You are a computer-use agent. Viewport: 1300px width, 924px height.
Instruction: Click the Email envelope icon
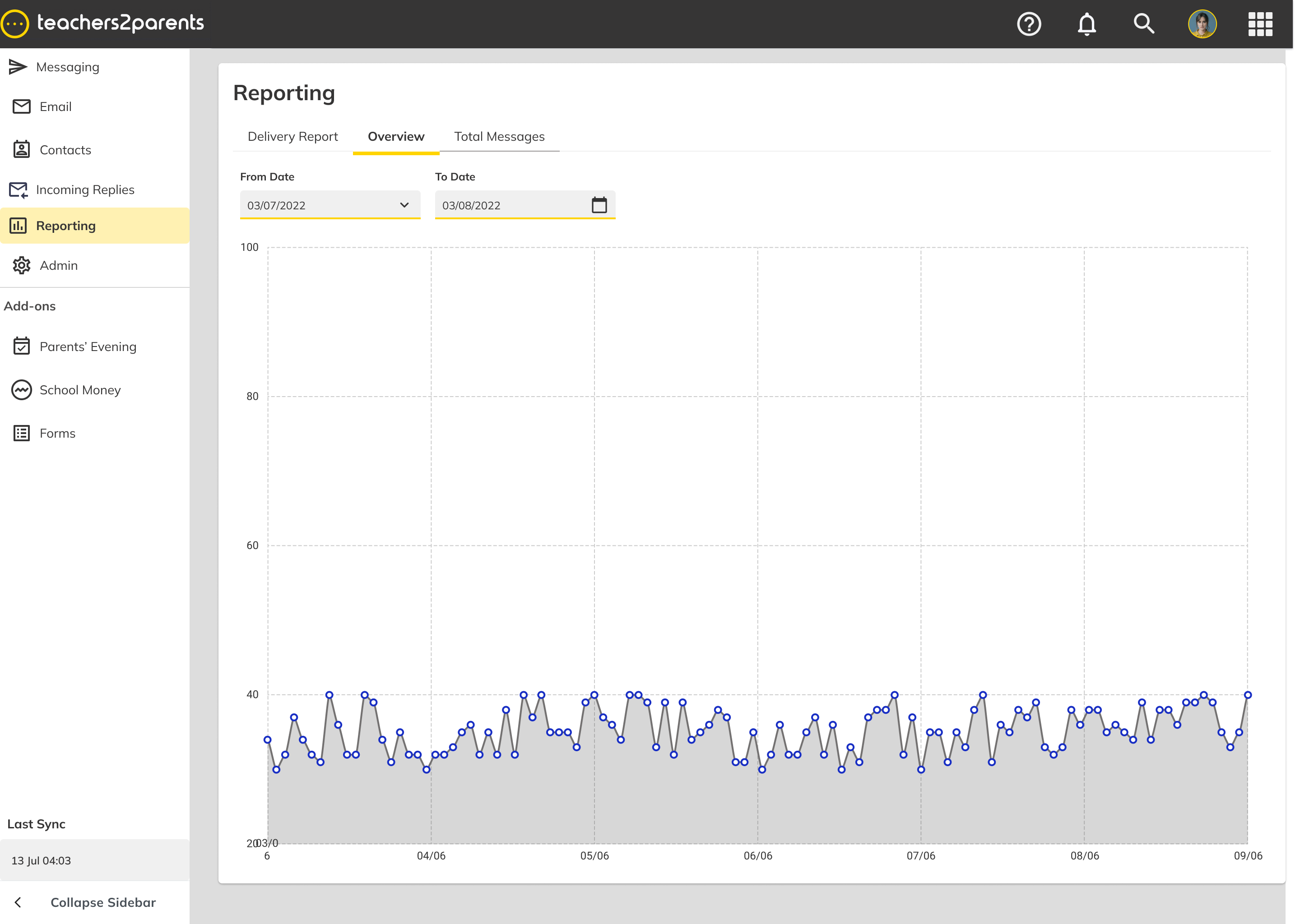click(22, 106)
